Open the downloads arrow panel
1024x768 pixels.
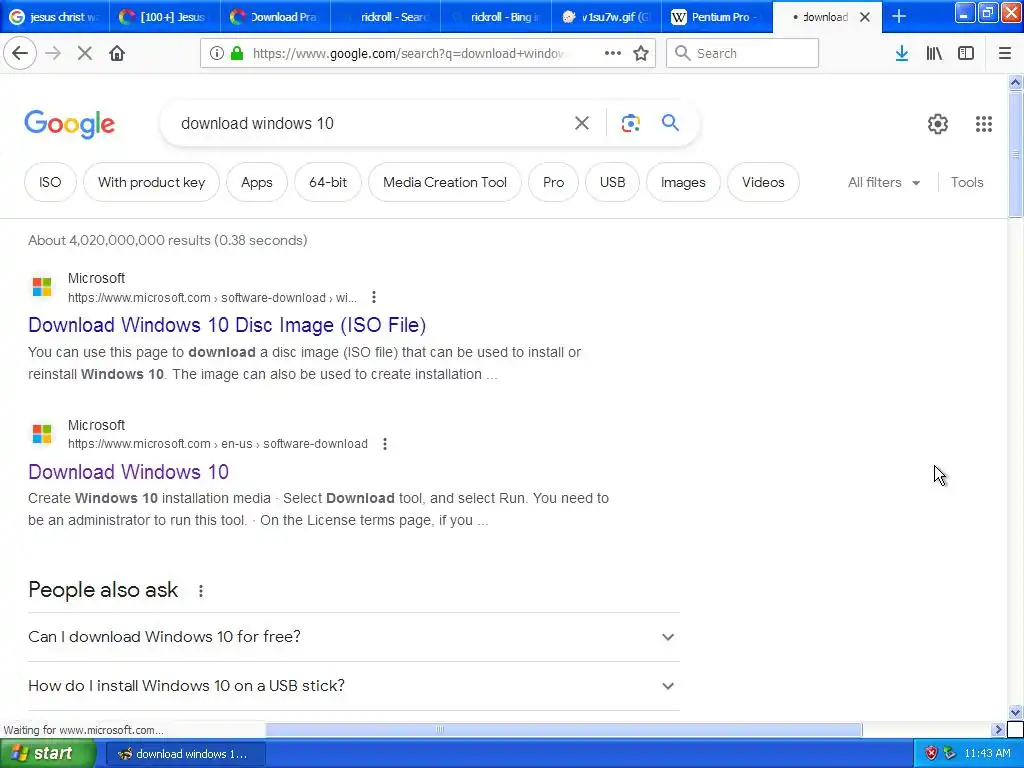click(902, 54)
